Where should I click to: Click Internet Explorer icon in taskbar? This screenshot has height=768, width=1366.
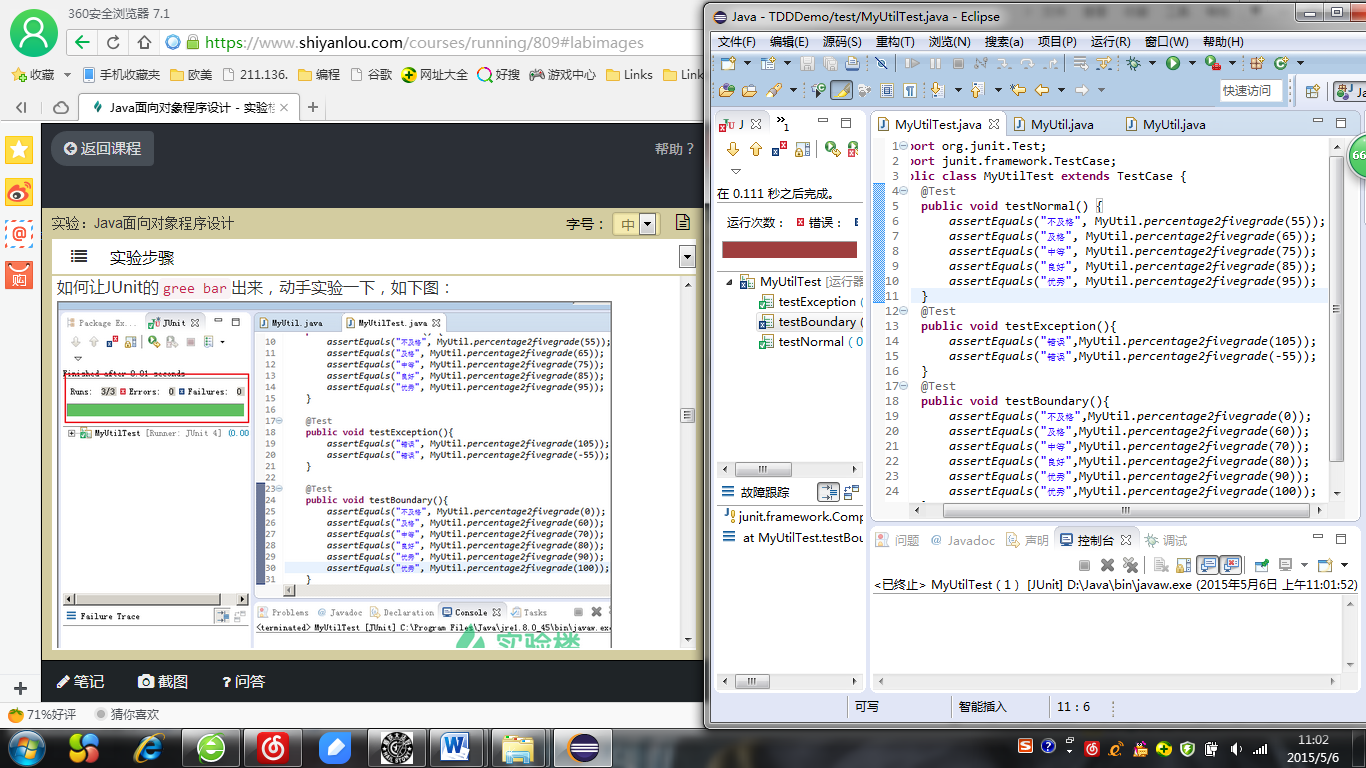point(150,747)
